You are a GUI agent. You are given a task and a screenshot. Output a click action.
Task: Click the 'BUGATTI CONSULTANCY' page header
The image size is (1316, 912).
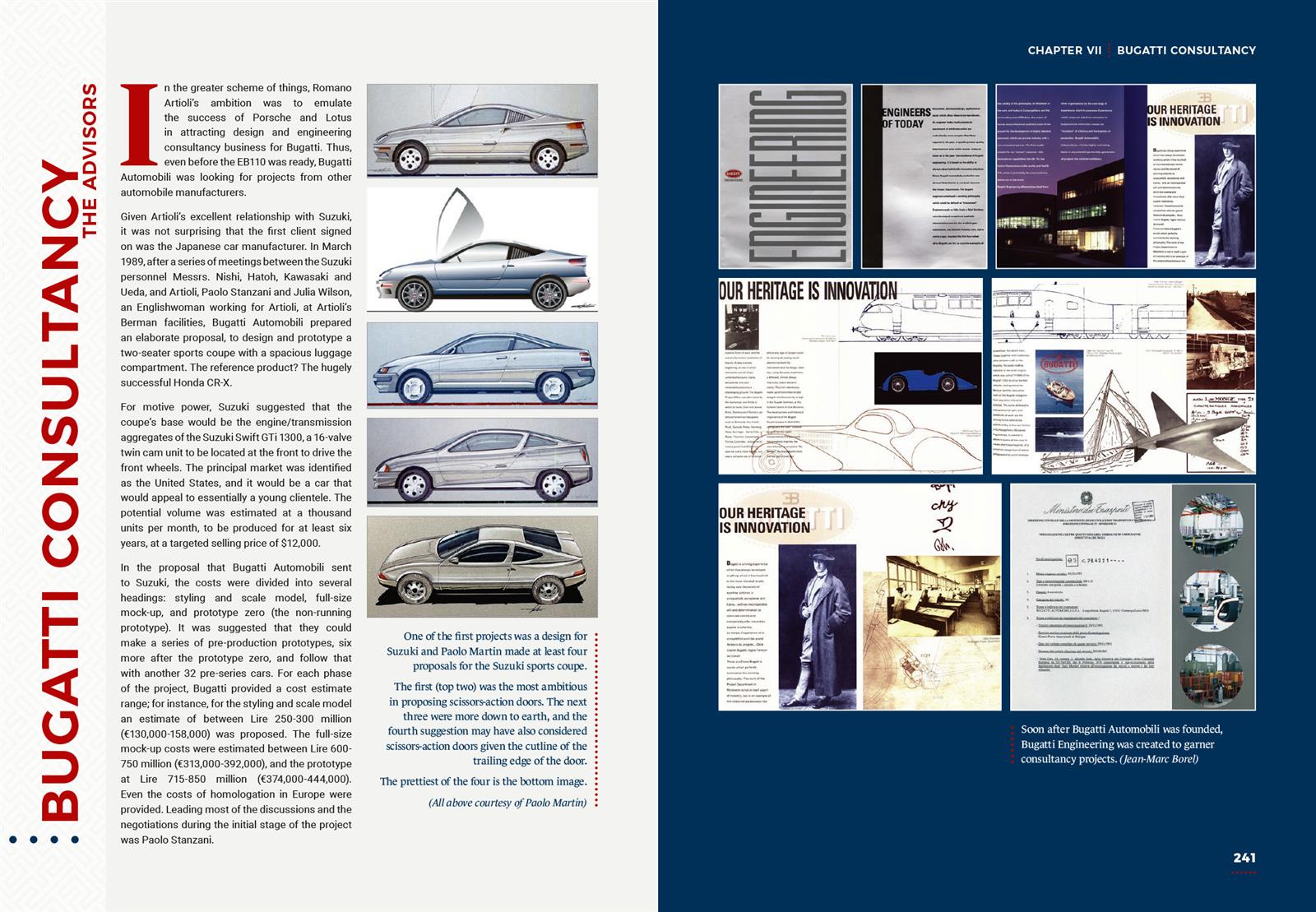pos(1186,50)
